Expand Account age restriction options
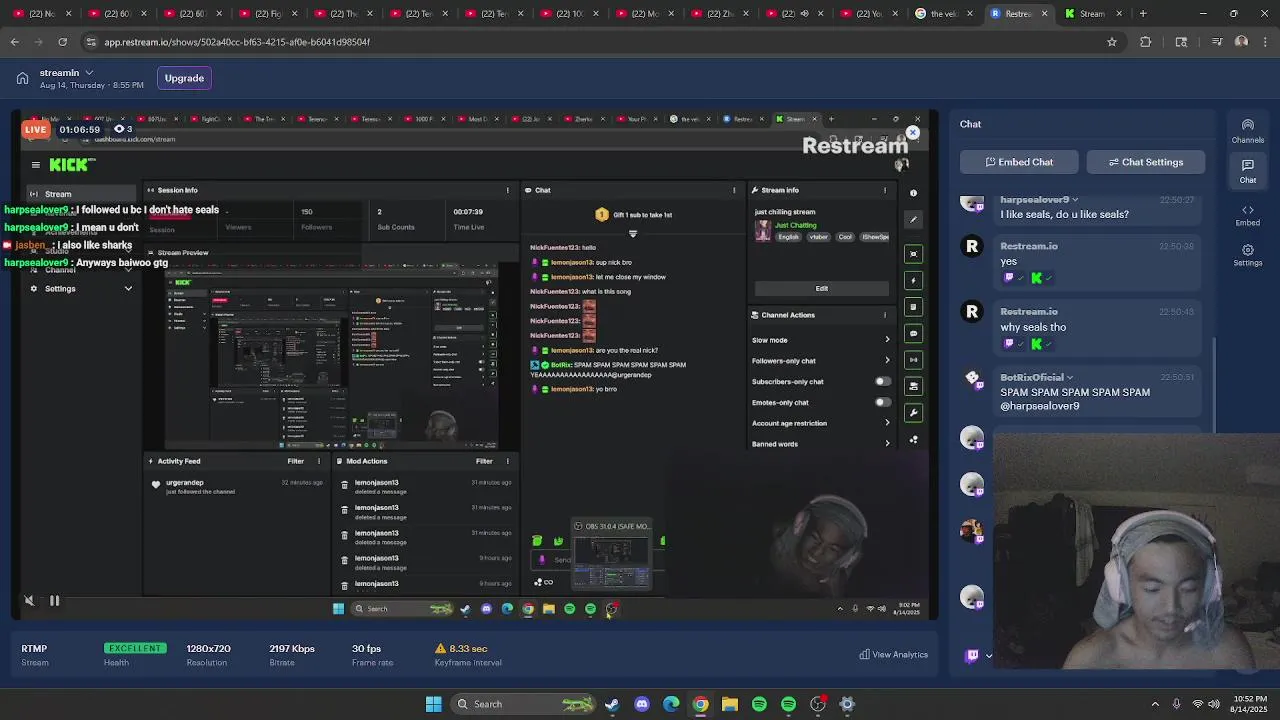The width and height of the screenshot is (1280, 720). (886, 423)
